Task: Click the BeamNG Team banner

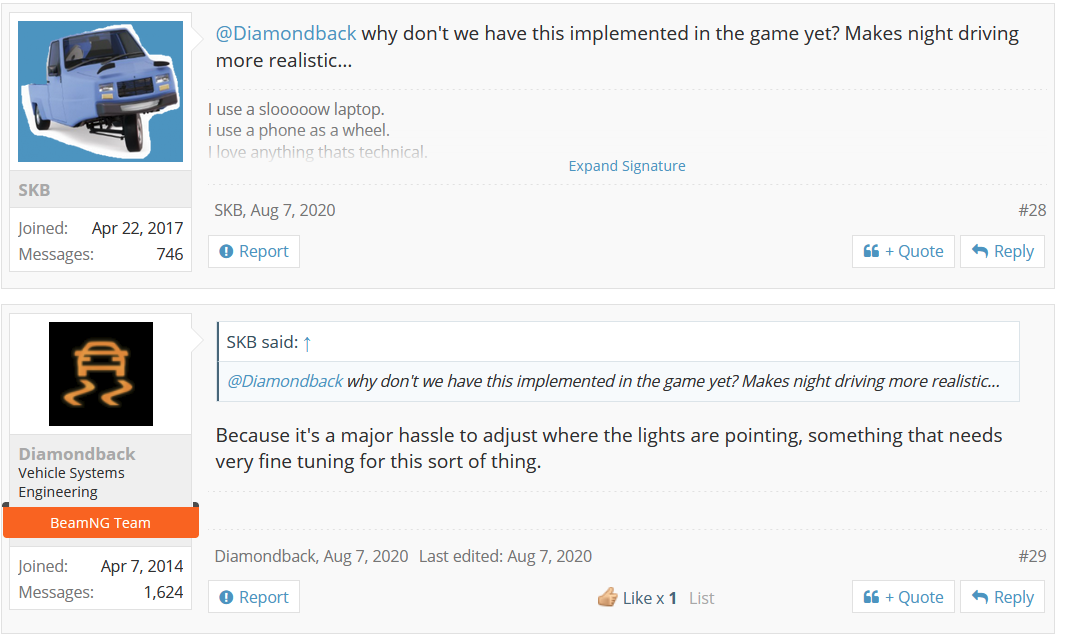Action: coord(100,522)
